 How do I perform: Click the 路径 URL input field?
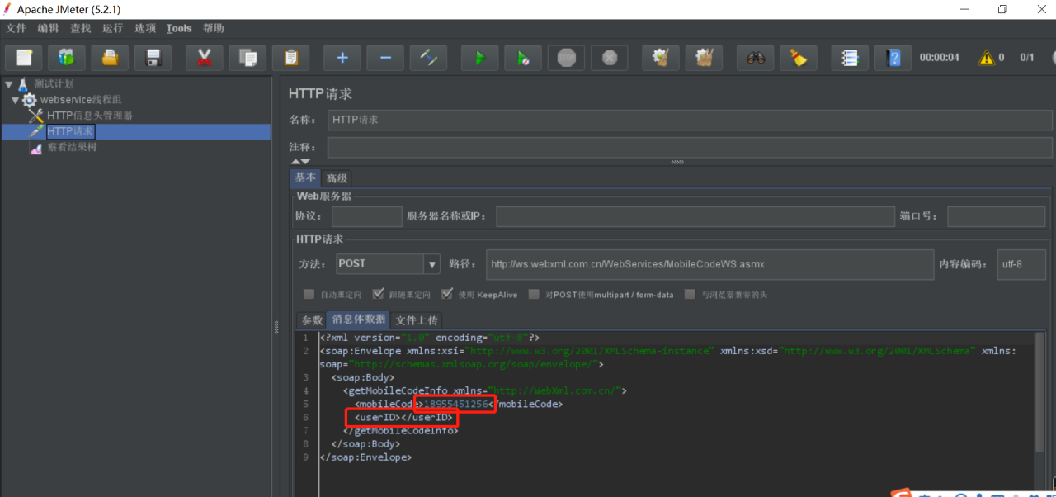tap(709, 264)
